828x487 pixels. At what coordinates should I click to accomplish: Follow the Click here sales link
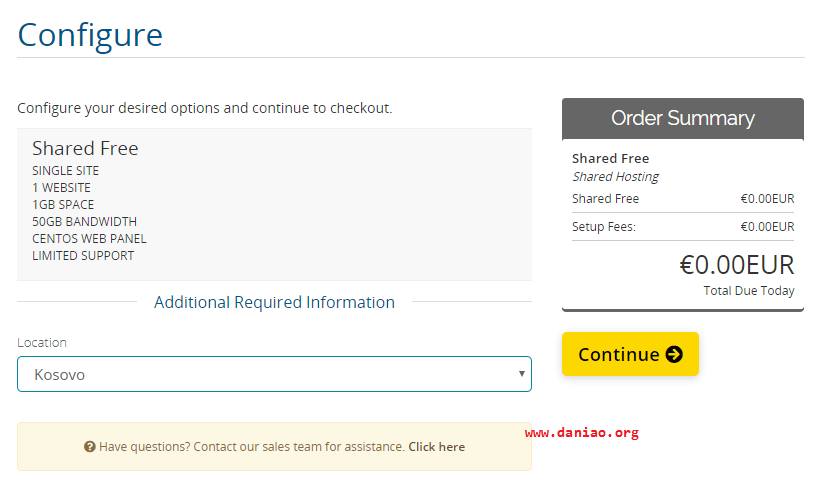(437, 447)
